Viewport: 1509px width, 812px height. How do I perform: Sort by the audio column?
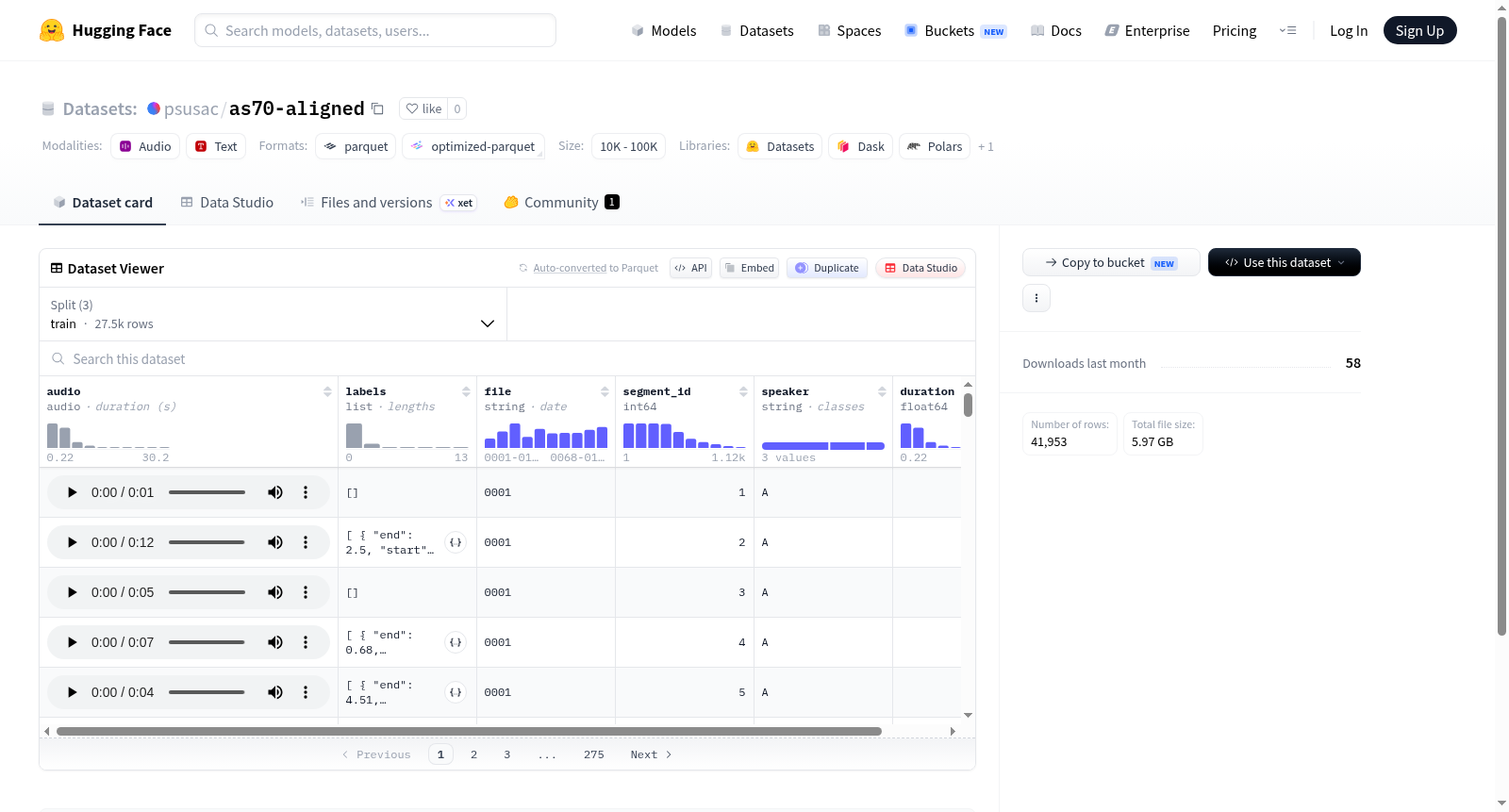[327, 391]
